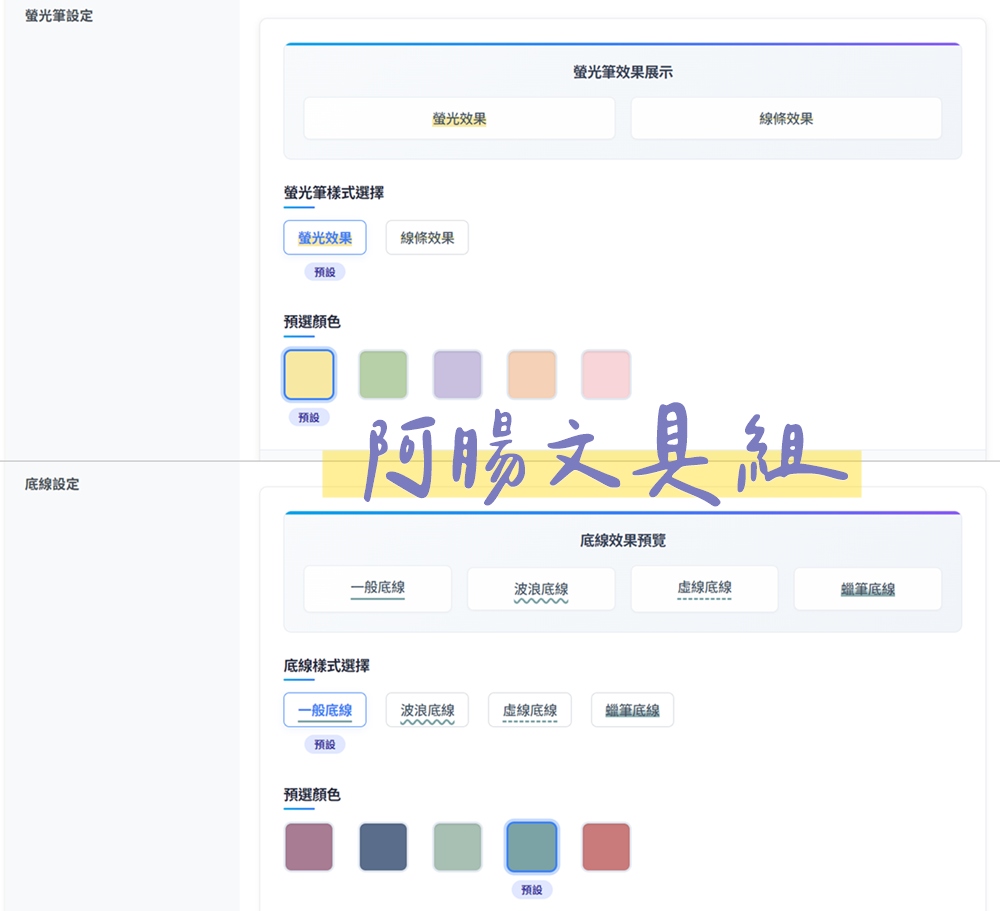Viewport: 1000px width, 911px height.
Task: Choose the orange highlighter color
Action: [x=531, y=374]
